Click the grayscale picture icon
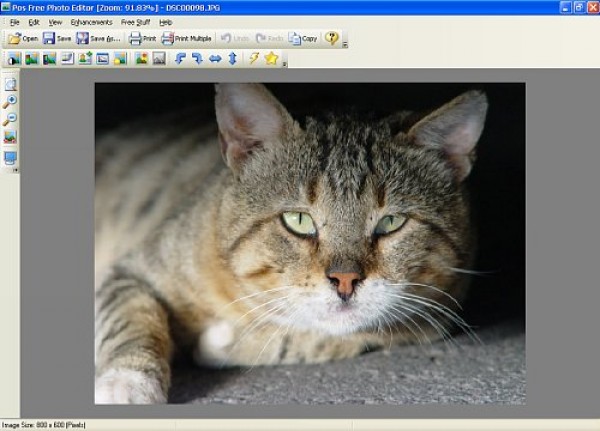 [x=159, y=59]
